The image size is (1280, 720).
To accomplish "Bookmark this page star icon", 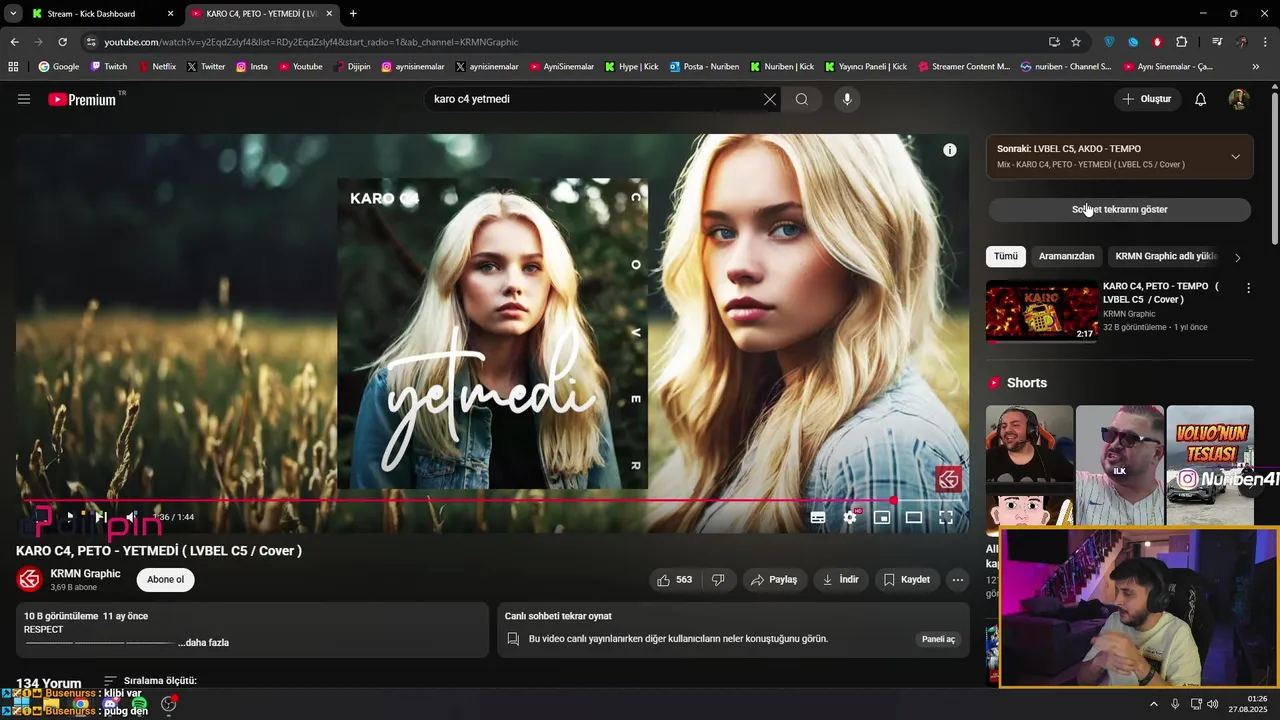I will pos(1076,42).
